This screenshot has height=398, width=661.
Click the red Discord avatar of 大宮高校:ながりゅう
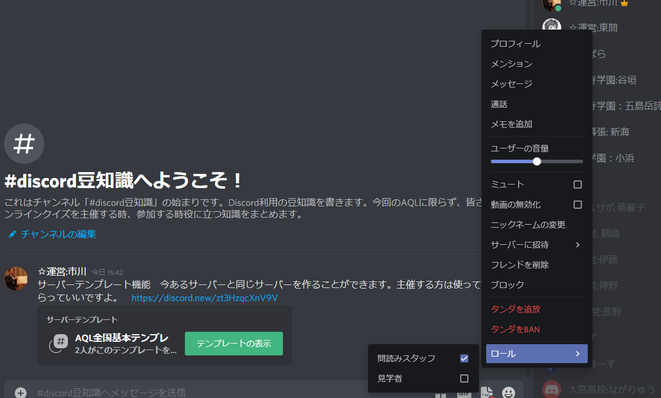click(551, 389)
